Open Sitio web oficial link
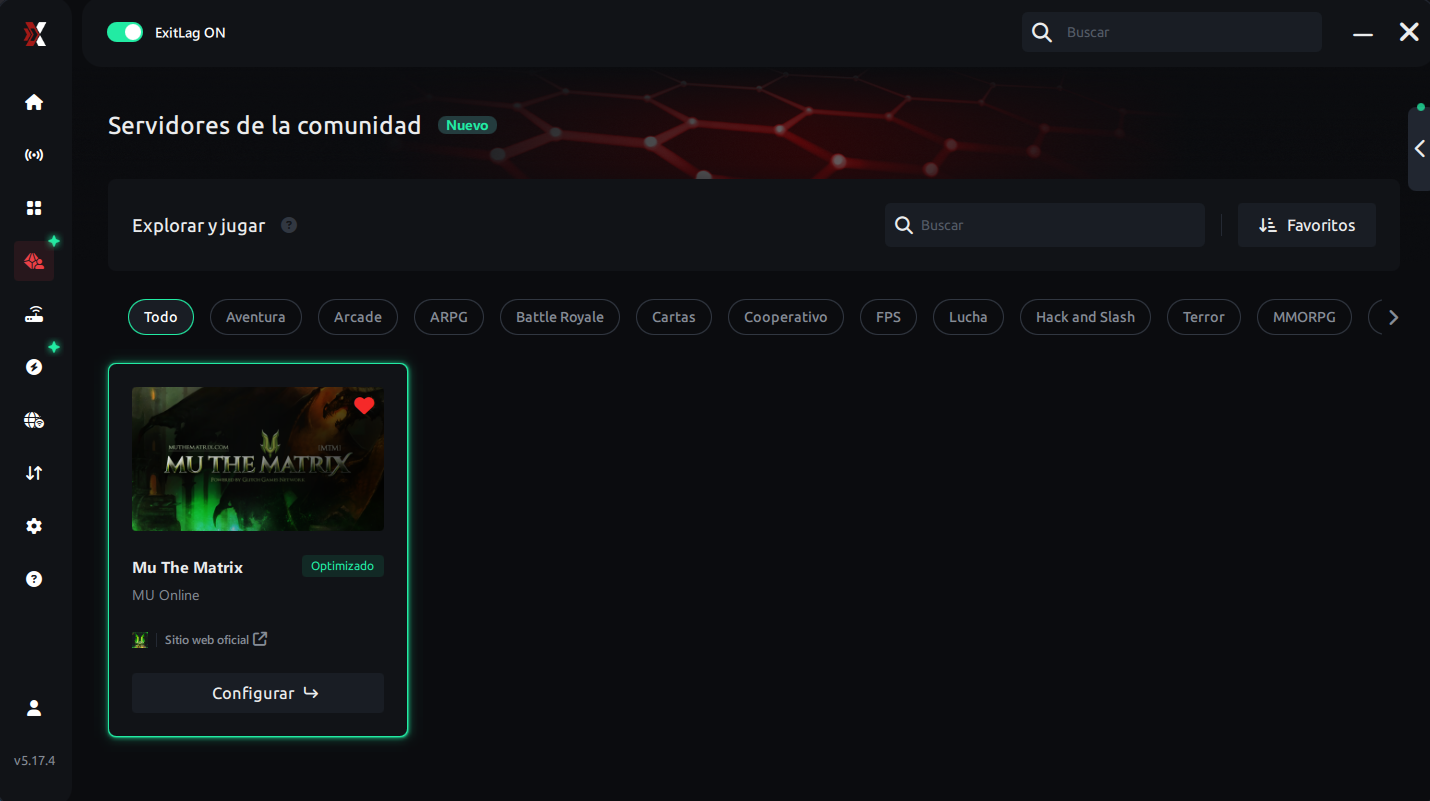 tap(216, 640)
